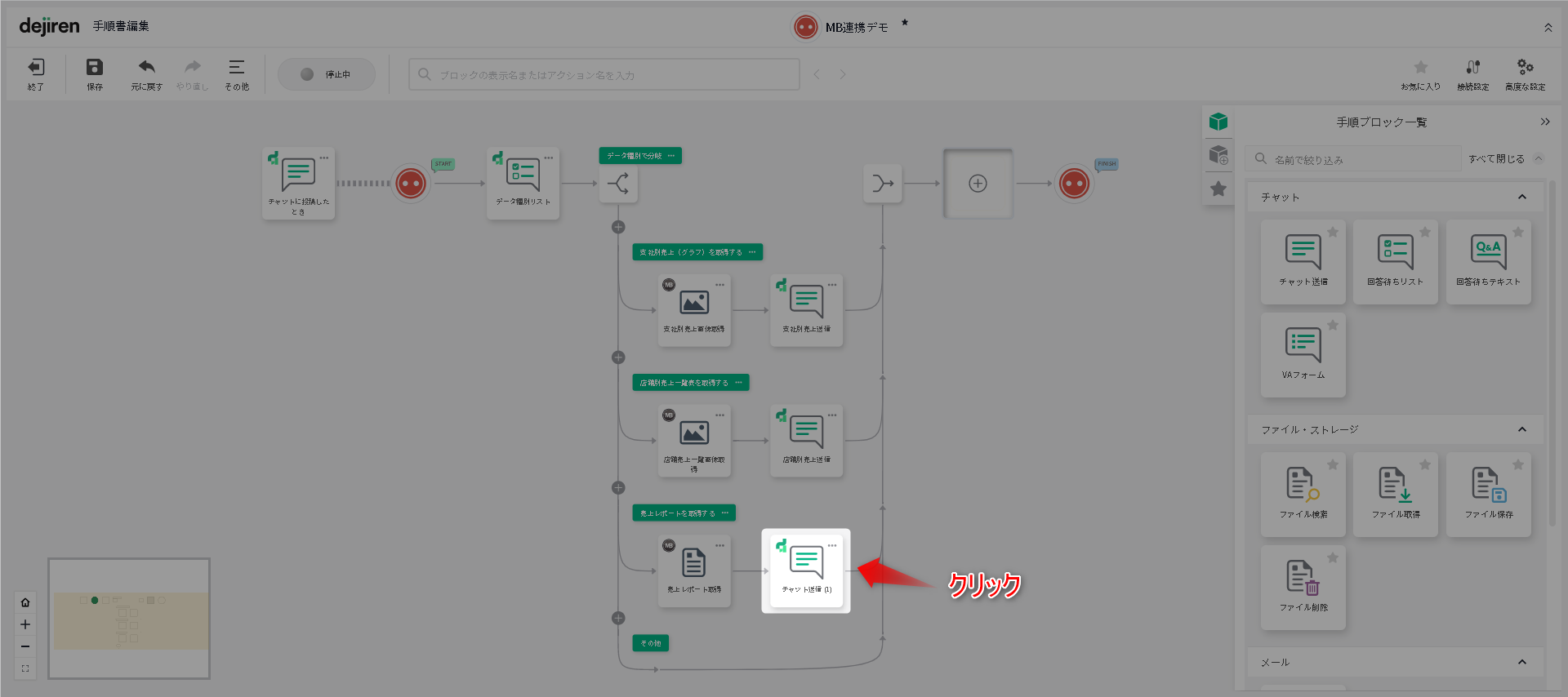This screenshot has height=697, width=1568.
Task: Select the merge node block
Action: (x=882, y=184)
